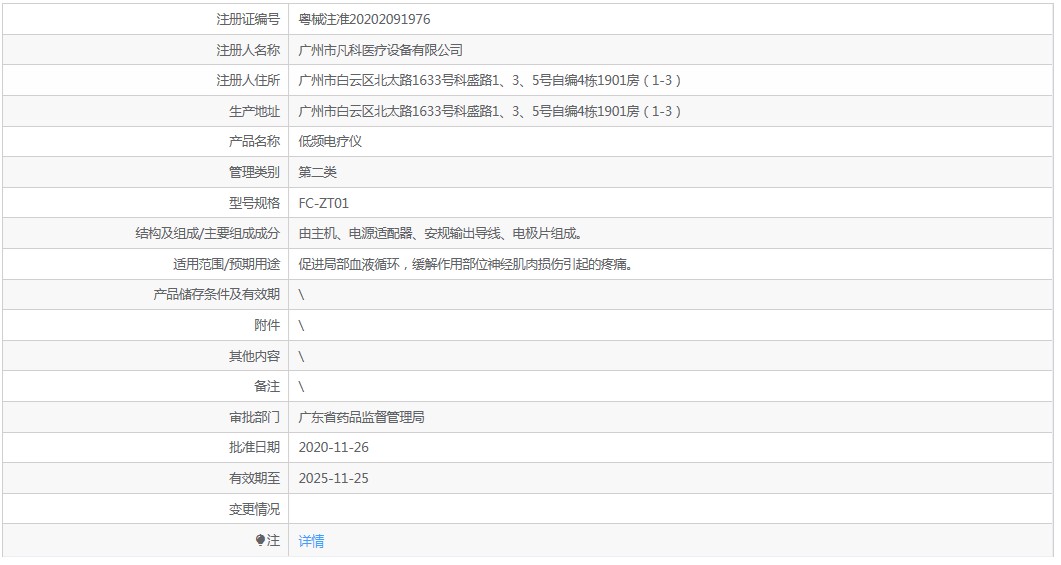The image size is (1061, 565).
Task: Click the 型号规格 label
Action: [x=254, y=203]
